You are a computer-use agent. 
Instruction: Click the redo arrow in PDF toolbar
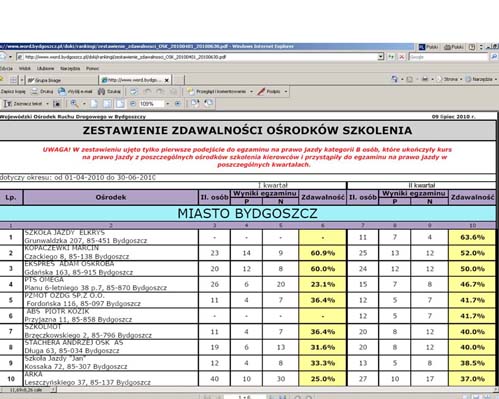tap(160, 91)
